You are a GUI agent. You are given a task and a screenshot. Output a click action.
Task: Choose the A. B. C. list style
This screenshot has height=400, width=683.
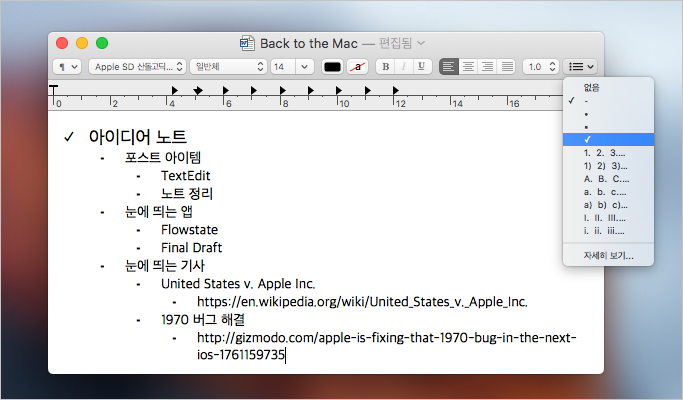coord(609,179)
